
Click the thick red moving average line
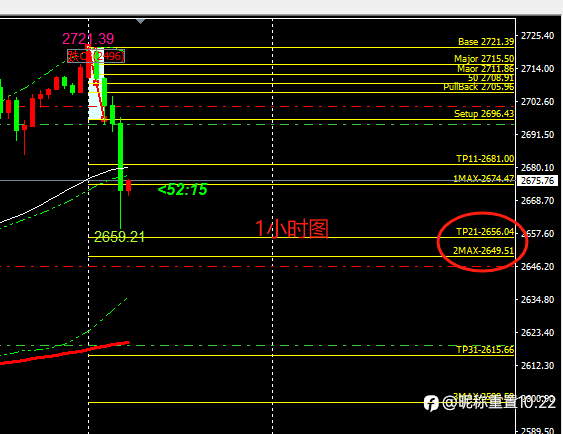click(65, 354)
